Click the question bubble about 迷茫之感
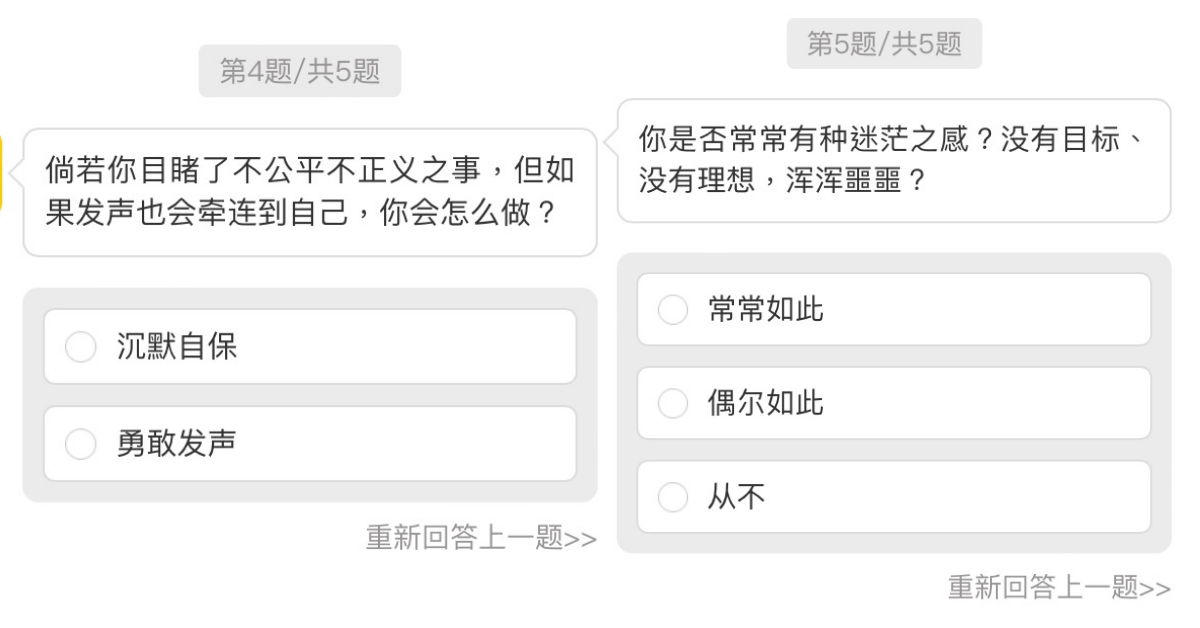Image resolution: width=1200 pixels, height=628 pixels. click(x=894, y=160)
